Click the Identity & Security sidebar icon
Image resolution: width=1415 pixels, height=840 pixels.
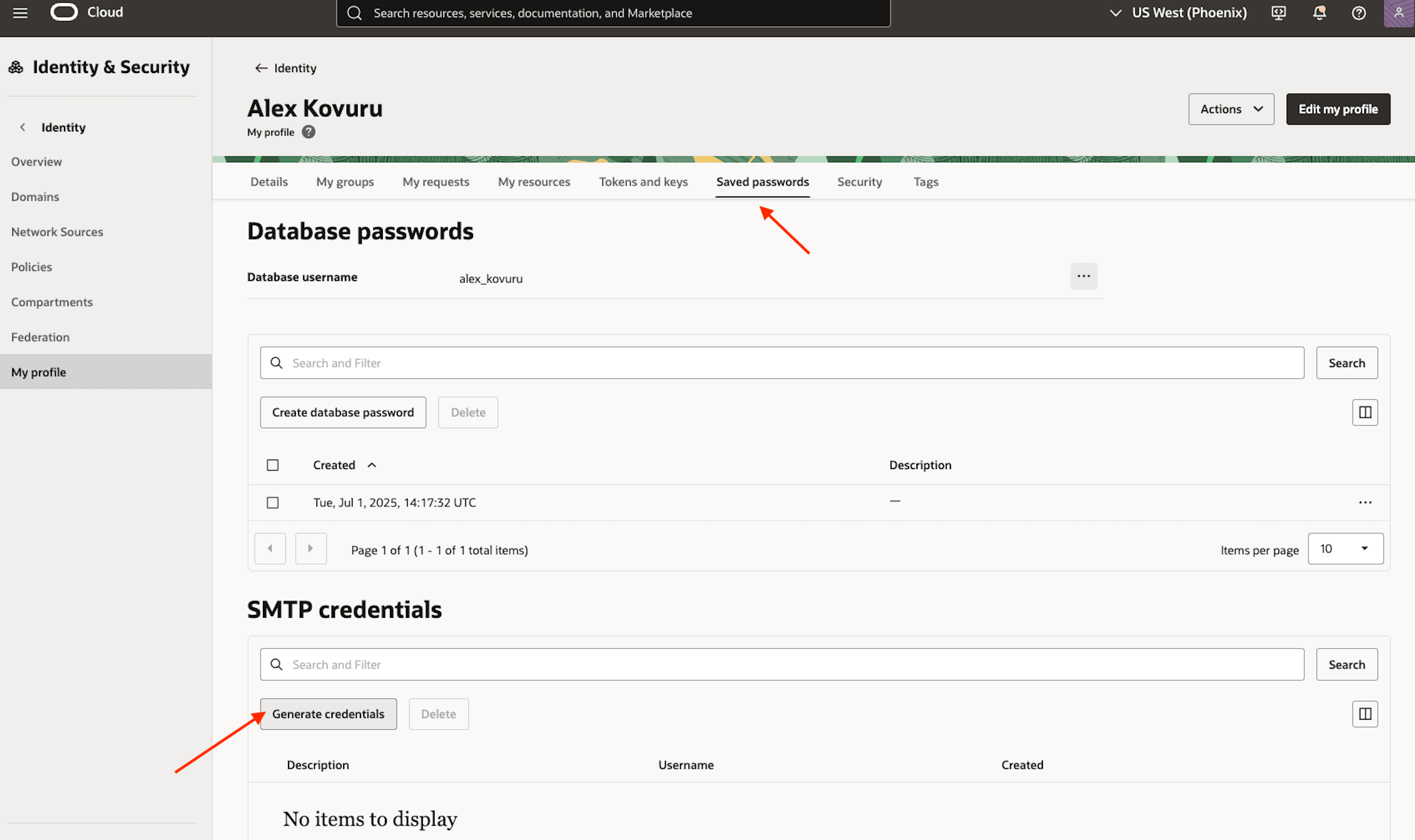[16, 66]
